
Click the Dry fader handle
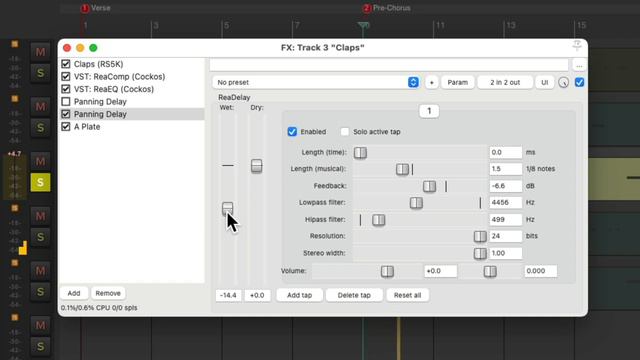pos(256,166)
